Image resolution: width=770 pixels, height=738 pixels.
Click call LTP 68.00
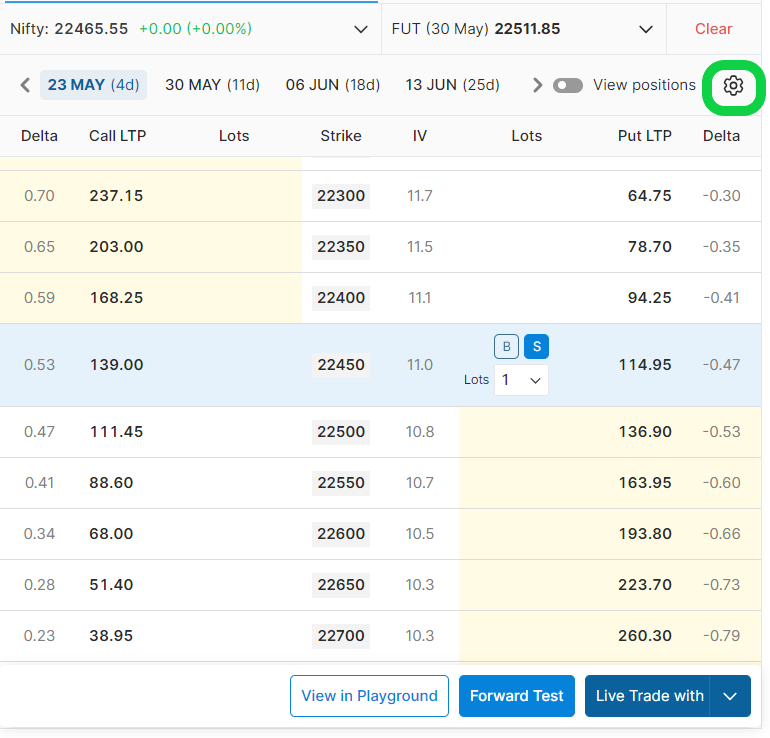tap(111, 534)
